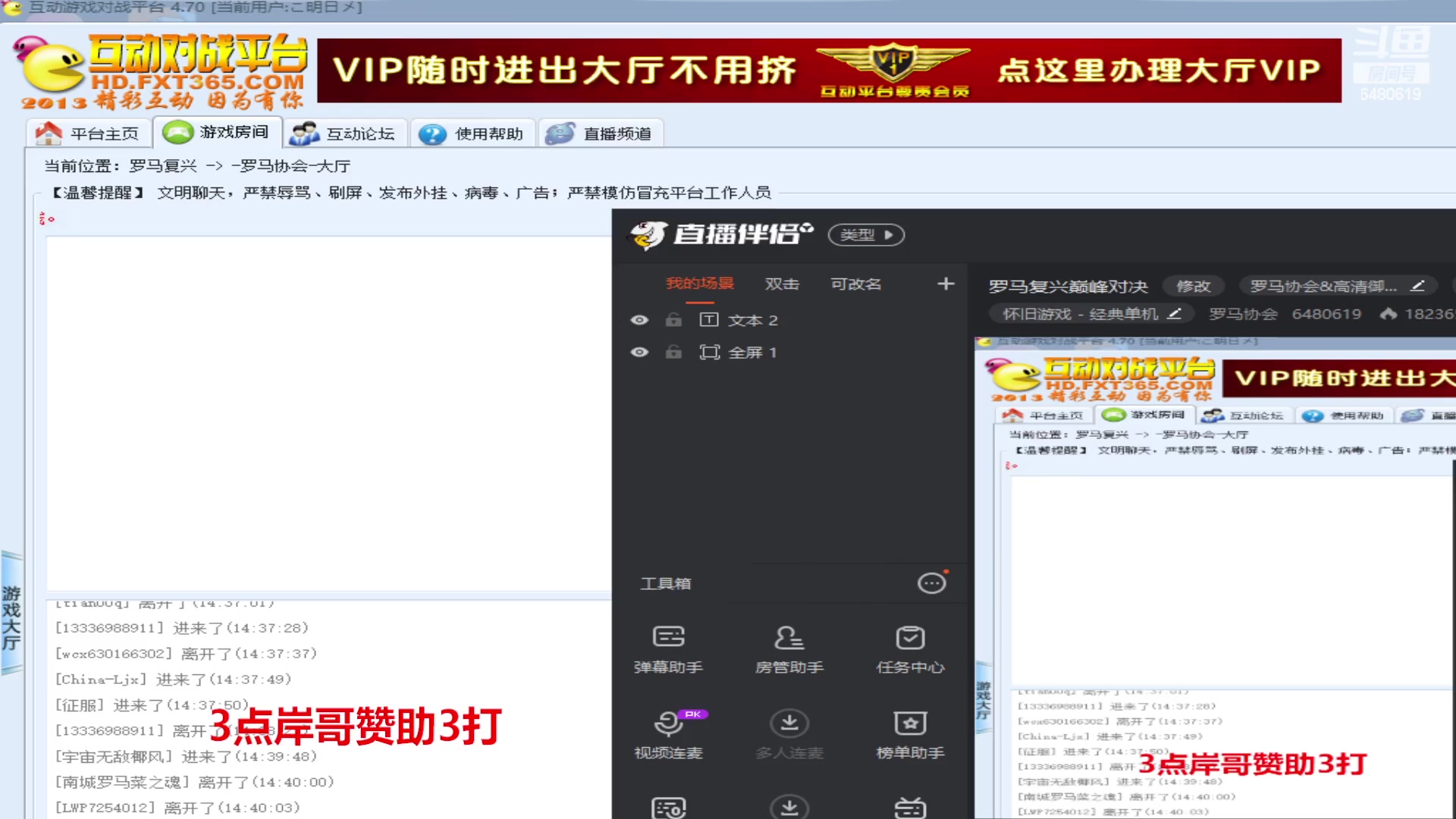Edit stream title pencil next to 罗马协会&高清御
This screenshot has width=1456, height=819.
coord(1417,286)
